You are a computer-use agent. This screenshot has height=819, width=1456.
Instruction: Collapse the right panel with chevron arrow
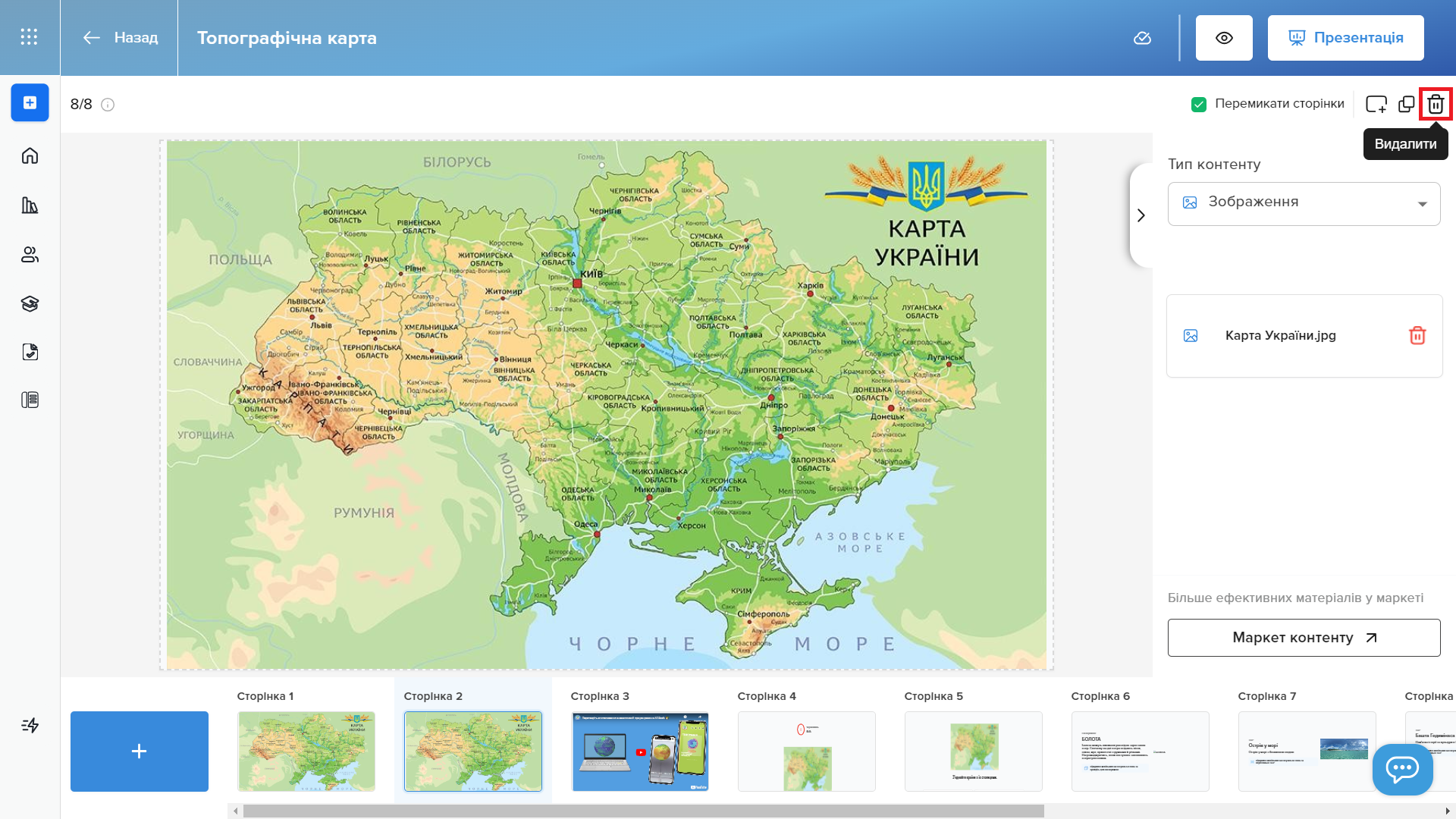[1141, 215]
